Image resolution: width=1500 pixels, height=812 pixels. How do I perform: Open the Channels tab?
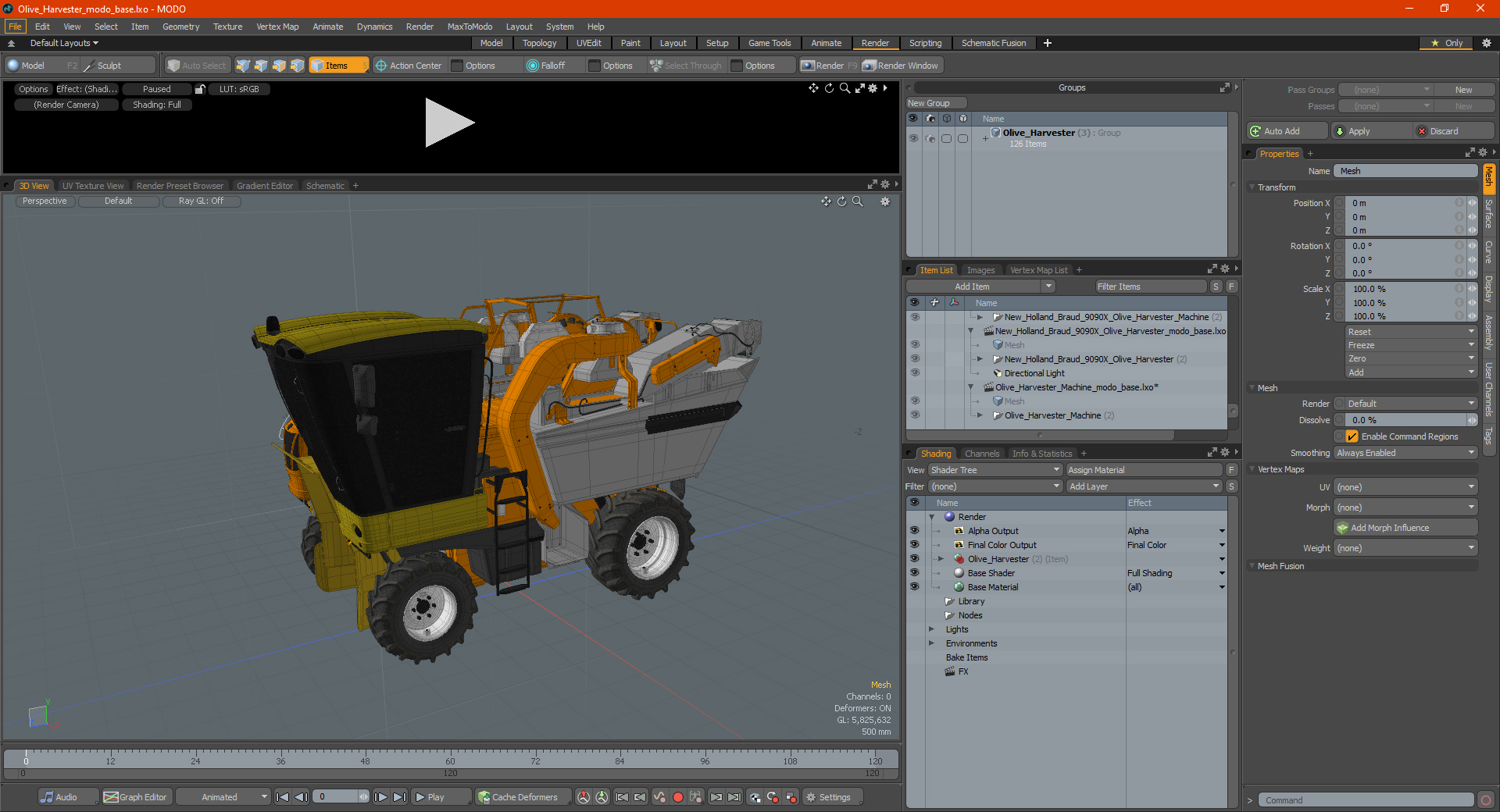tap(982, 454)
